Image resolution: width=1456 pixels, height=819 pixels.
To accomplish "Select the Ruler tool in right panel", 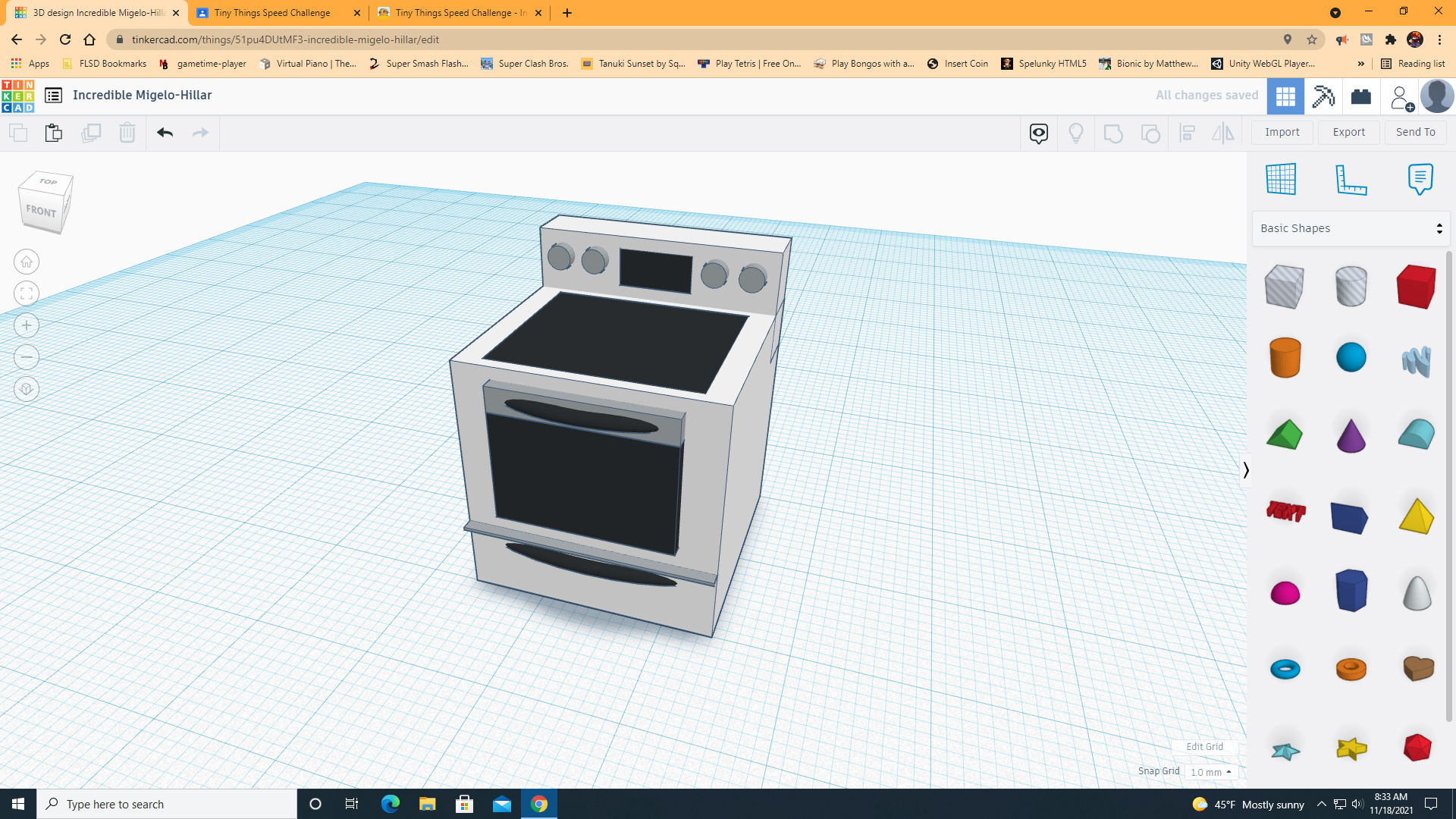I will pyautogui.click(x=1351, y=180).
